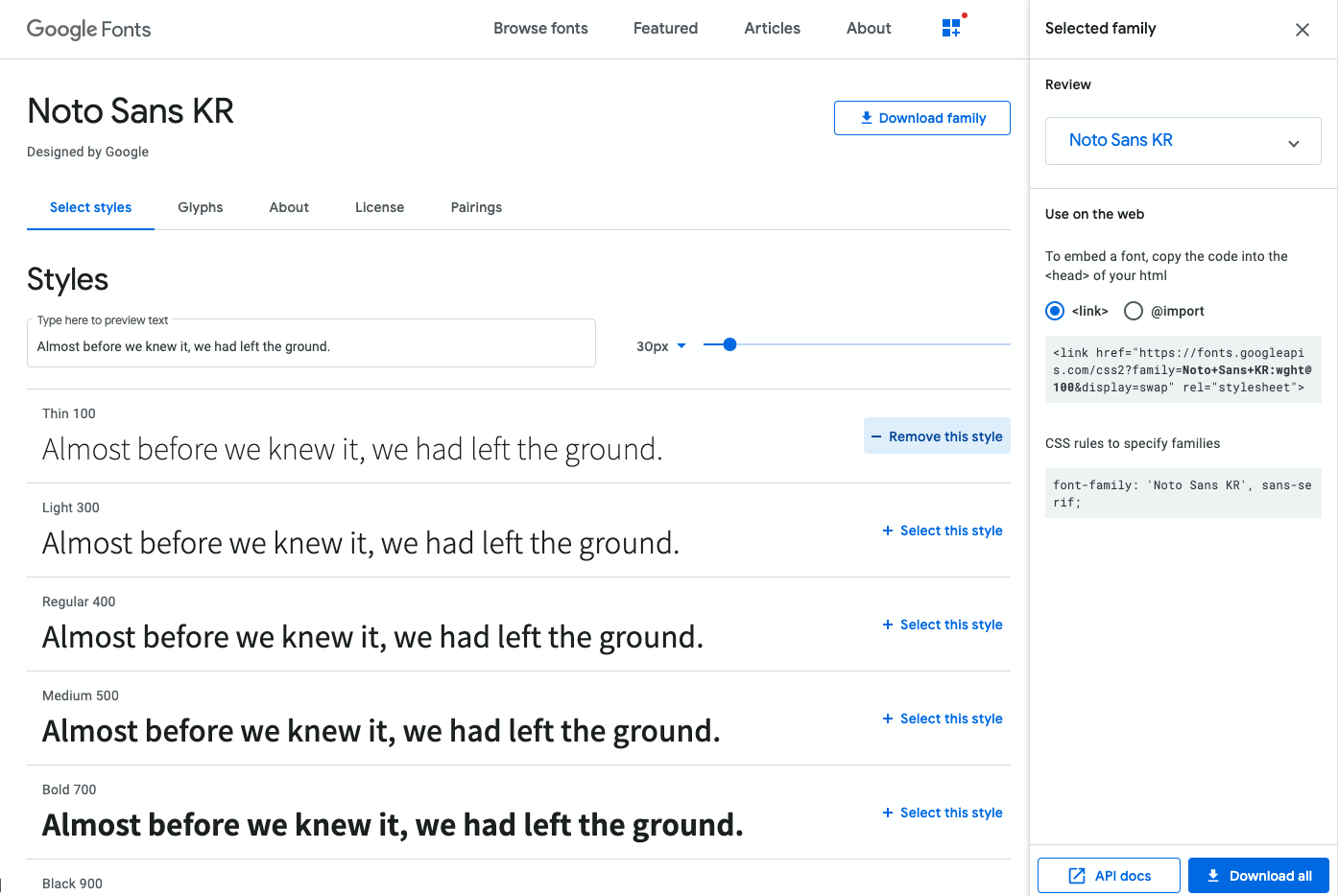Open Browse fonts in top navigation
This screenshot has height=896, width=1338.
[x=540, y=29]
